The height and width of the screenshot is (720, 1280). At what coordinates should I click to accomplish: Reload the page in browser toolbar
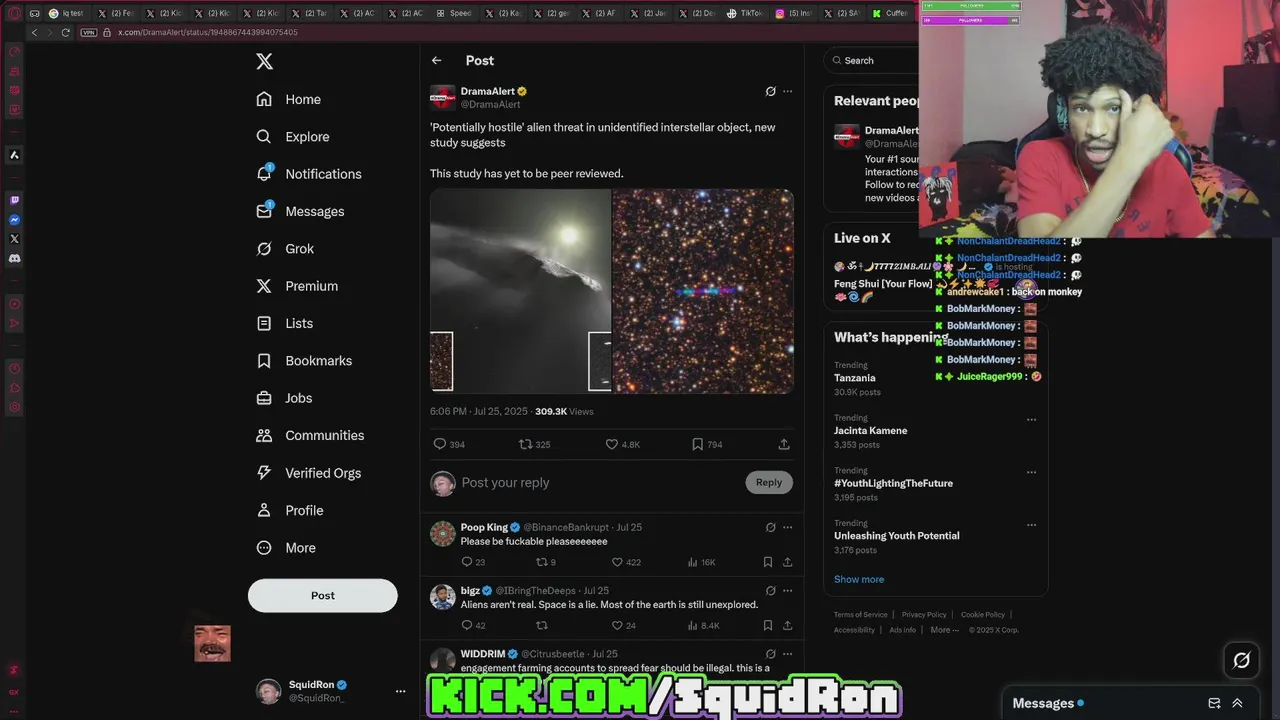click(66, 32)
